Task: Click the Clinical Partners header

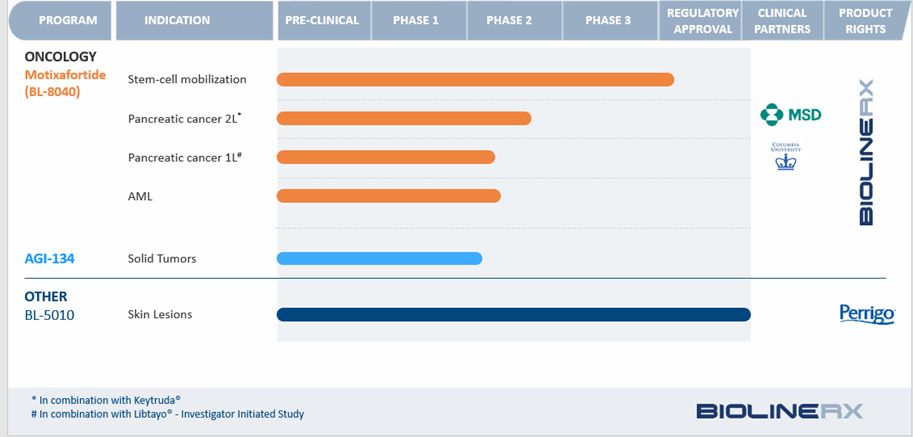Action: pos(784,20)
